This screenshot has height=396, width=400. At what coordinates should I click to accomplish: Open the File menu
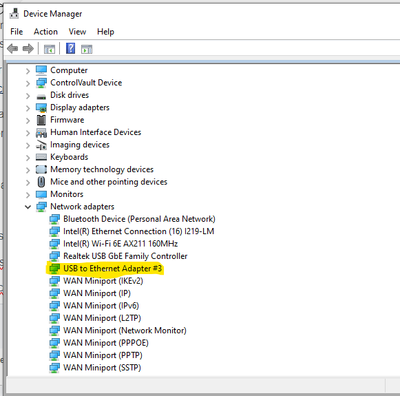pyautogui.click(x=17, y=32)
